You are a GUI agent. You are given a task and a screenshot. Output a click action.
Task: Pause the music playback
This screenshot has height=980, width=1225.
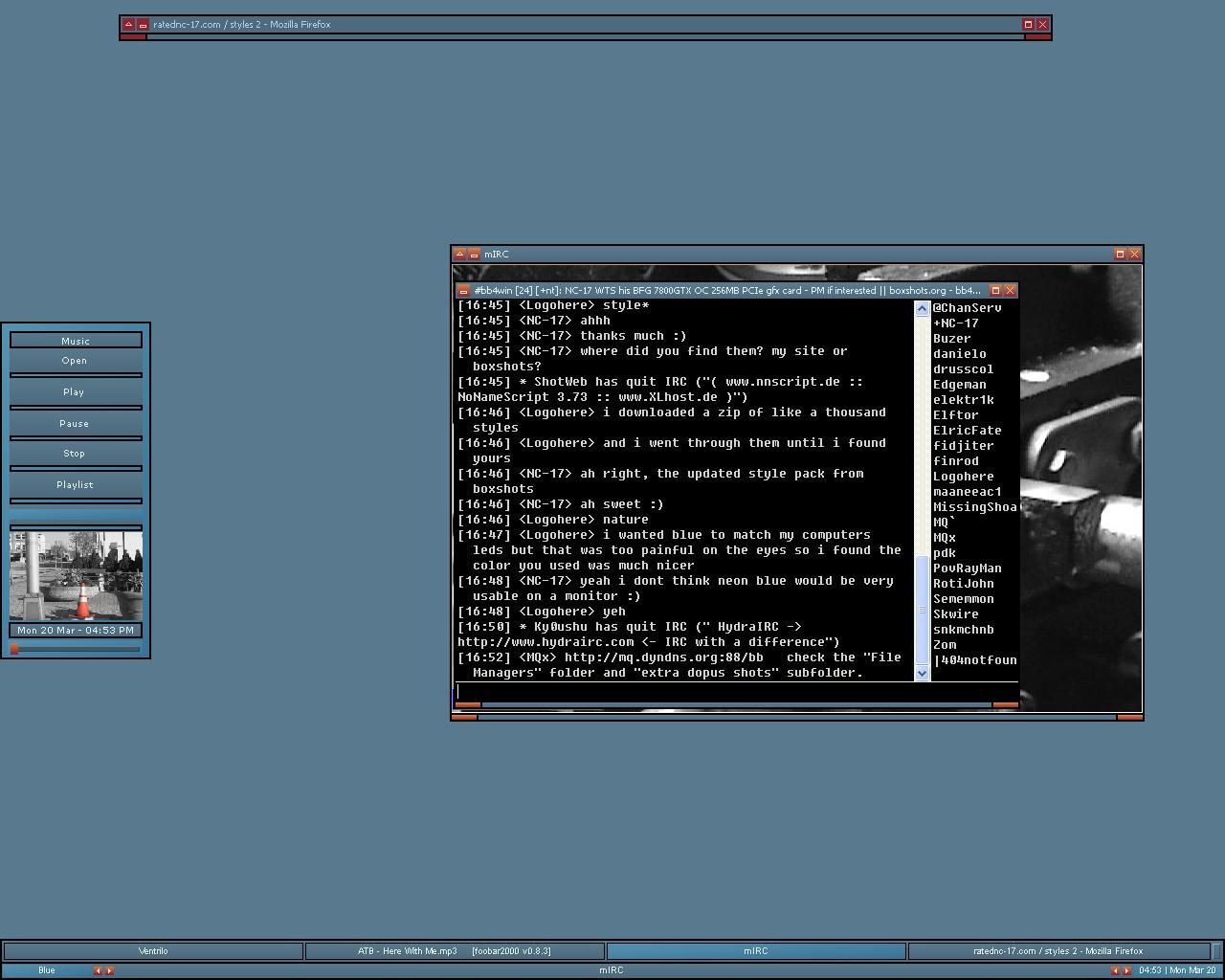point(75,423)
